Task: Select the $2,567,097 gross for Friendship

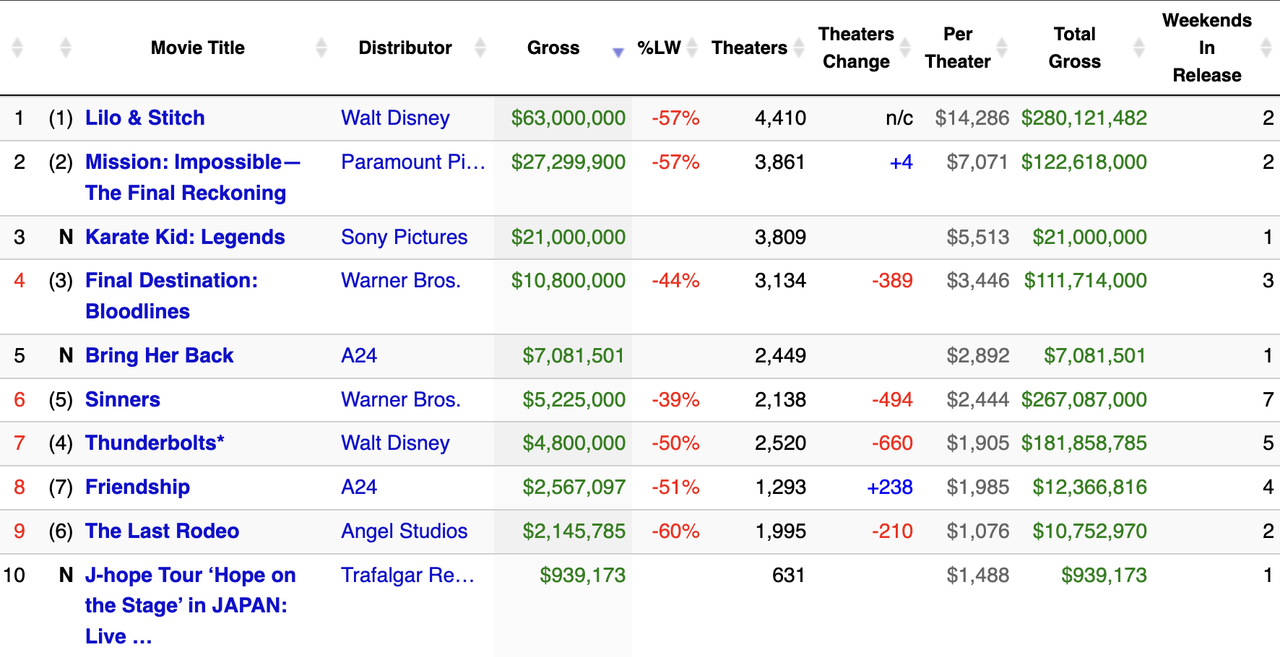Action: 574,487
